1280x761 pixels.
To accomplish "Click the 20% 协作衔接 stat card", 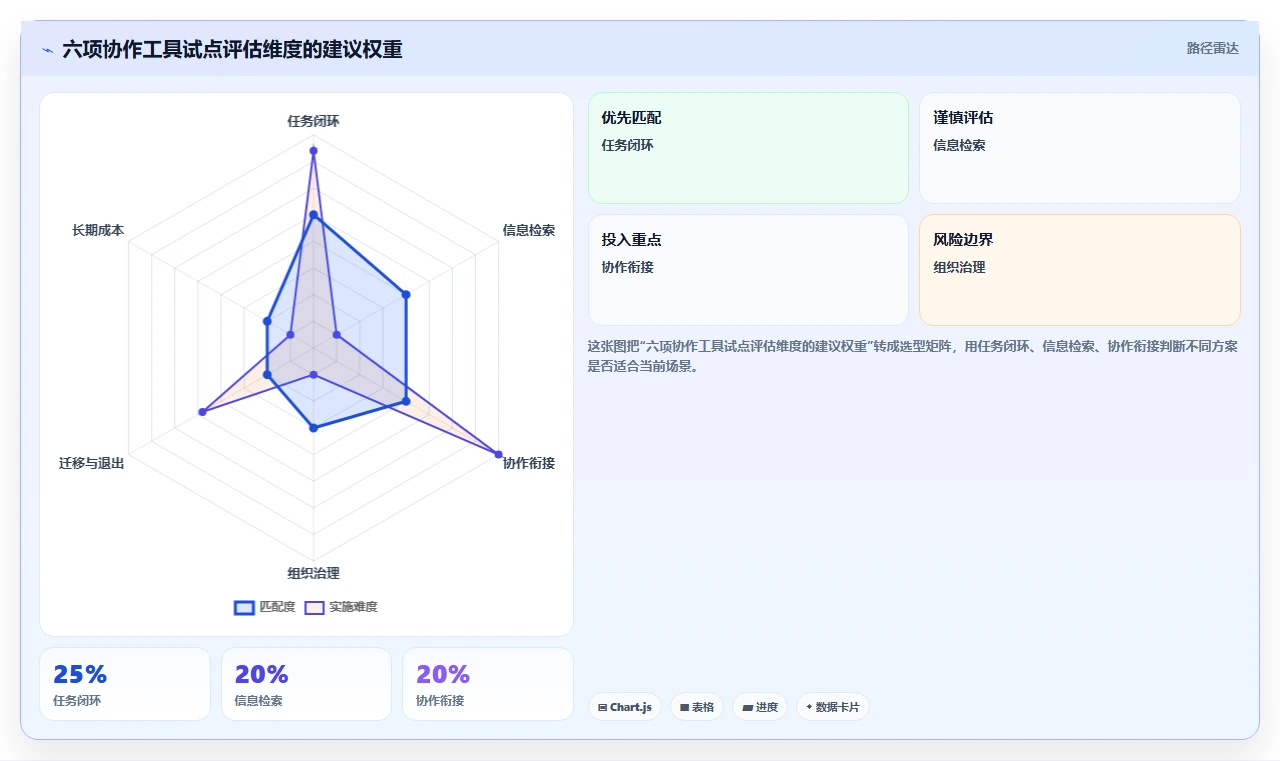I will click(x=488, y=684).
